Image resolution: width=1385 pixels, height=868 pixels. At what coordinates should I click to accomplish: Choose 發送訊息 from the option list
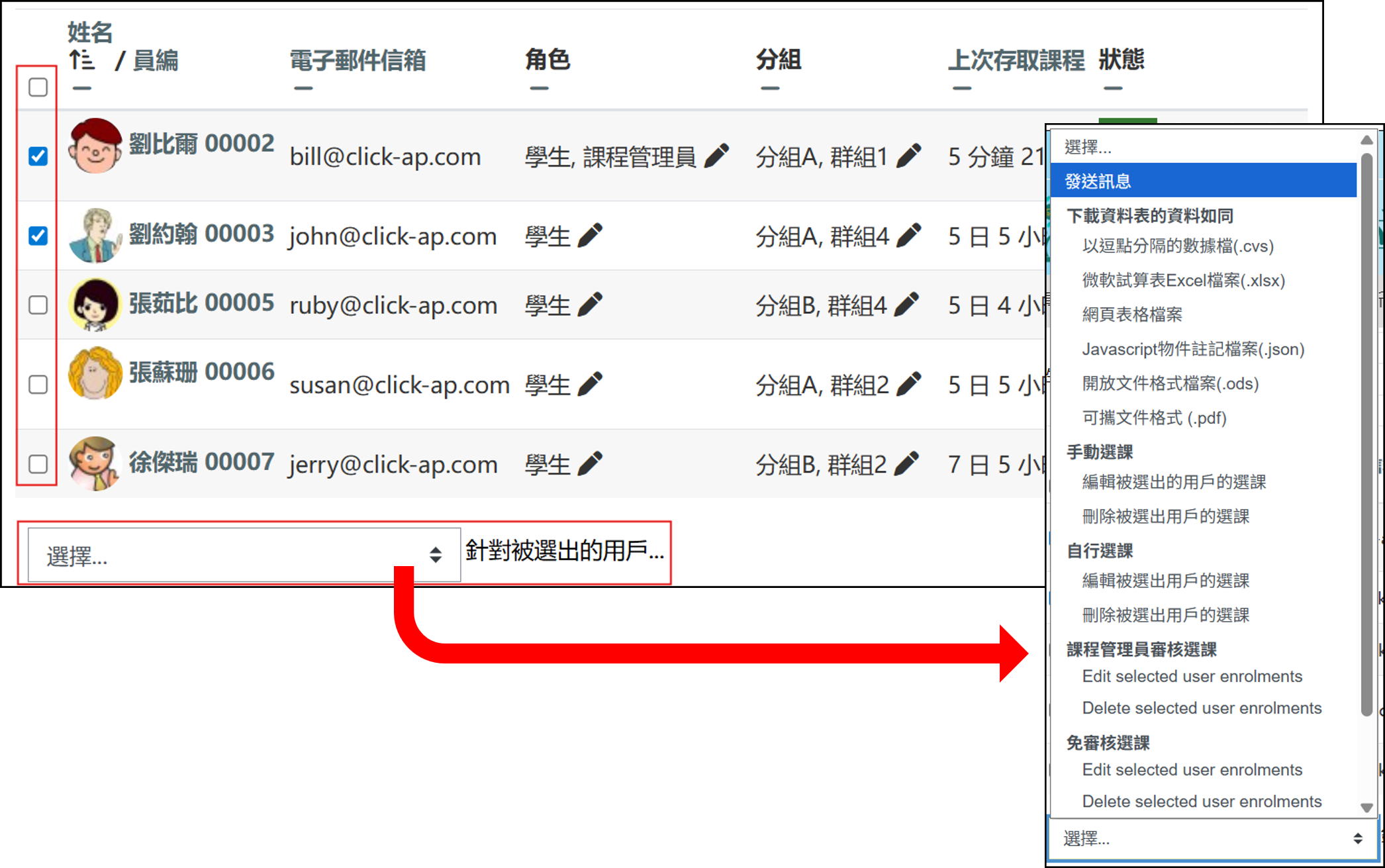coord(1203,181)
